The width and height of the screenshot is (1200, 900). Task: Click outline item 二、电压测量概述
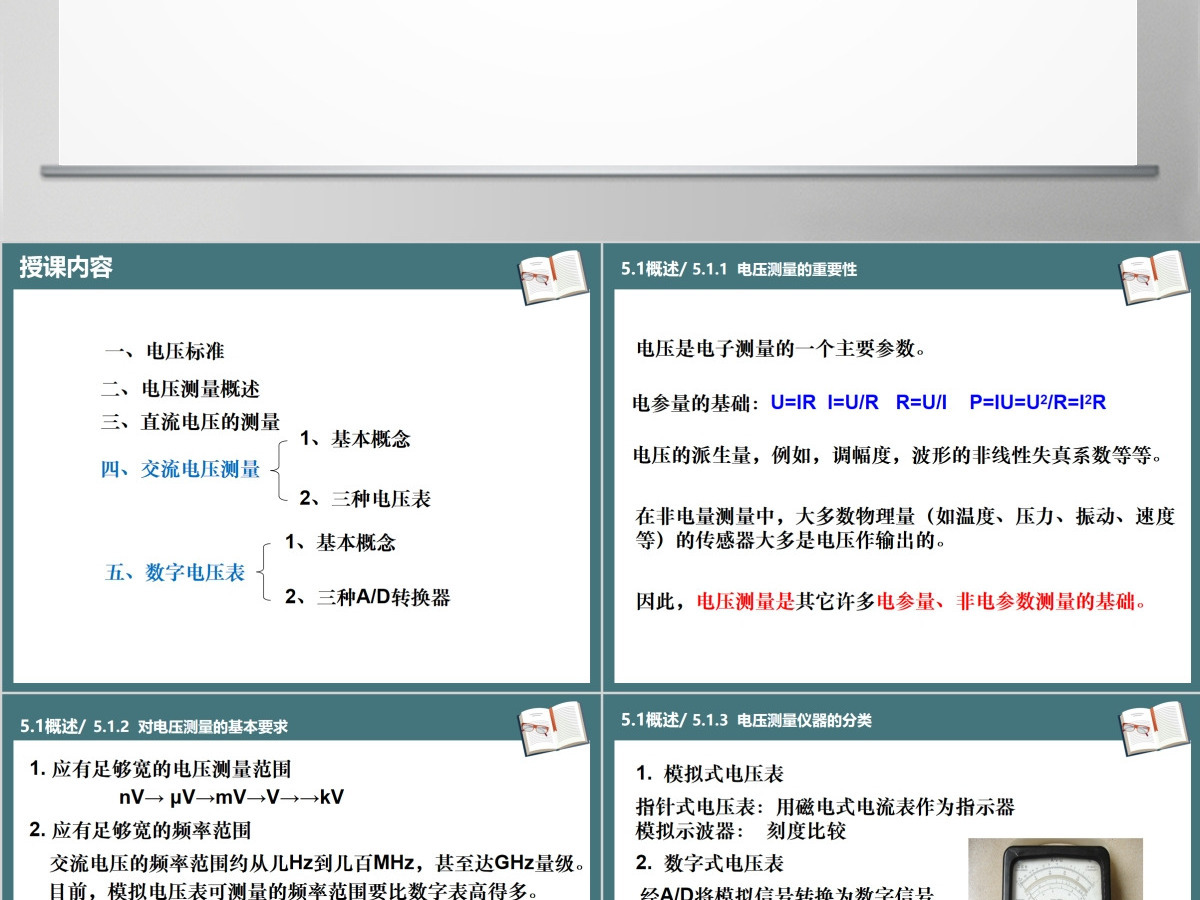(180, 389)
